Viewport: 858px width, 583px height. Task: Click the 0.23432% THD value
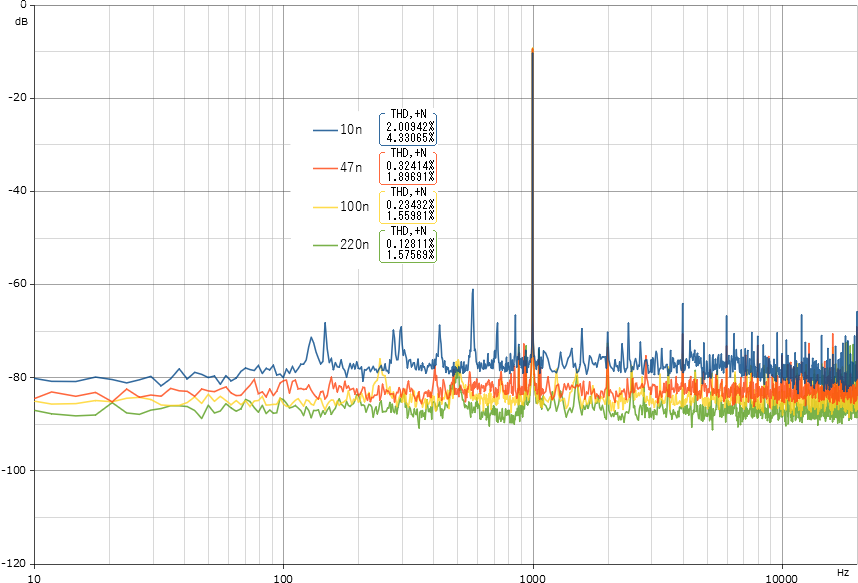410,205
